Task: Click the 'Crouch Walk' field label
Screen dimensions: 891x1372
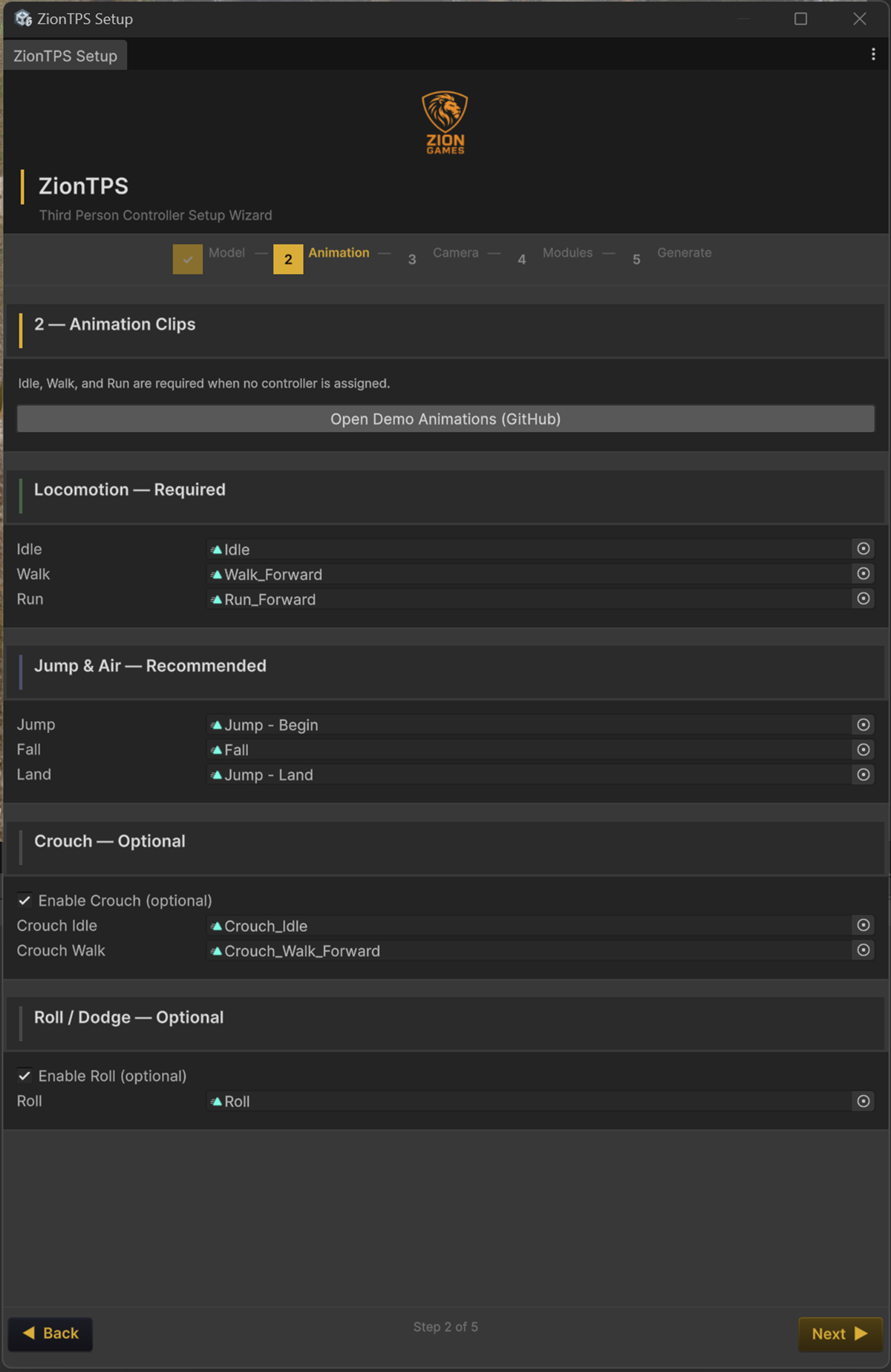Action: (61, 950)
